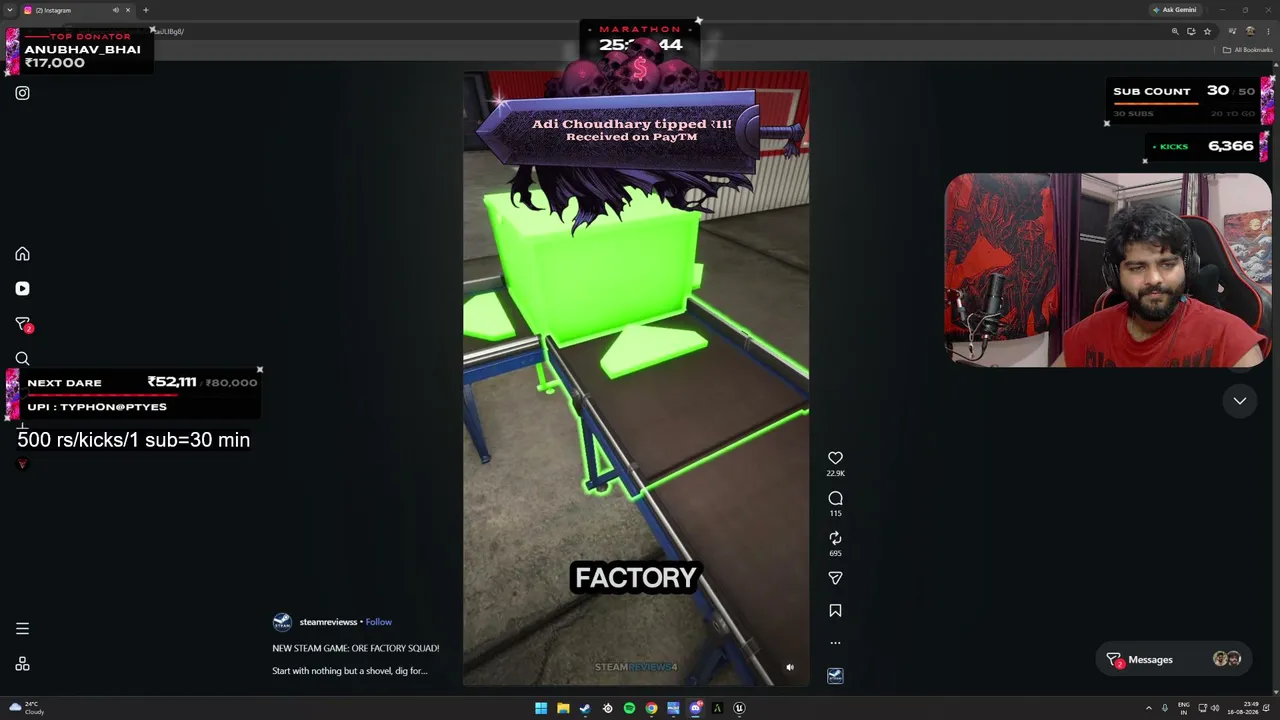Like the reel with the heart icon
The image size is (1280, 720).
point(835,458)
